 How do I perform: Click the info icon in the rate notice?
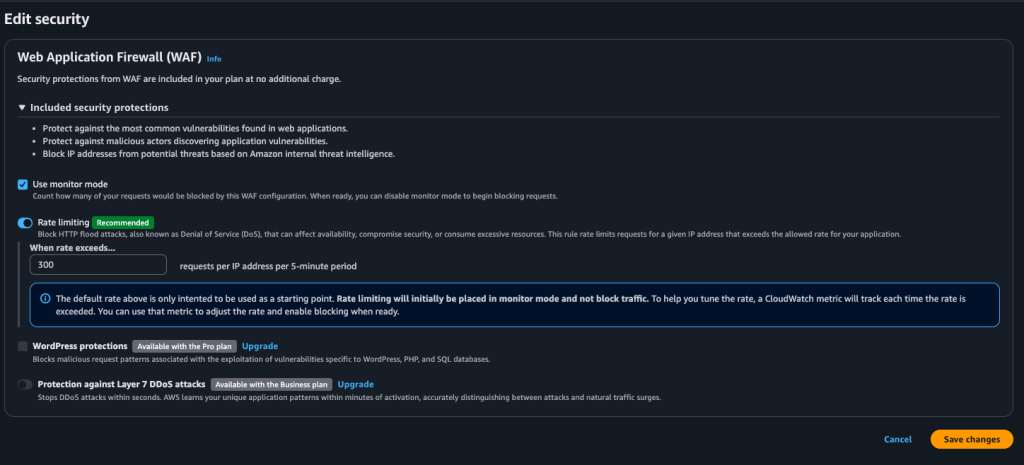coord(44,299)
